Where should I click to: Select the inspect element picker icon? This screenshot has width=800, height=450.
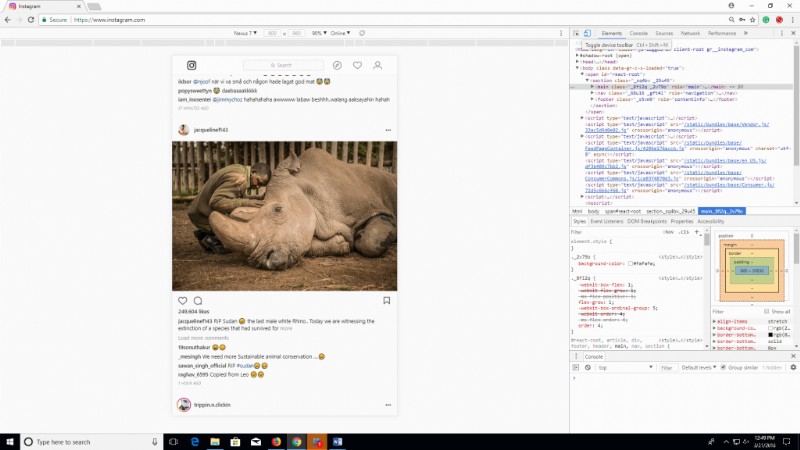pos(576,33)
